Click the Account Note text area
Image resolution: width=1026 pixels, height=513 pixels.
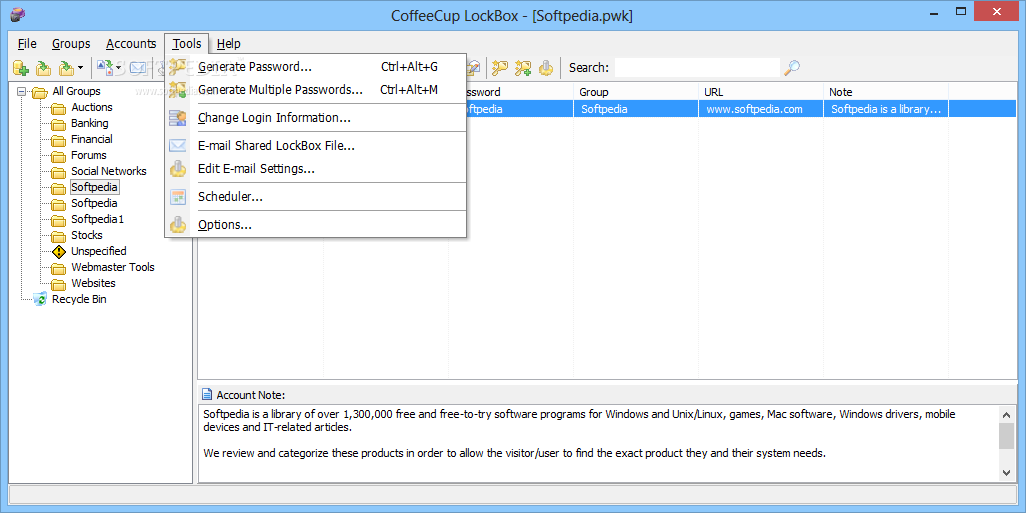(x=598, y=444)
